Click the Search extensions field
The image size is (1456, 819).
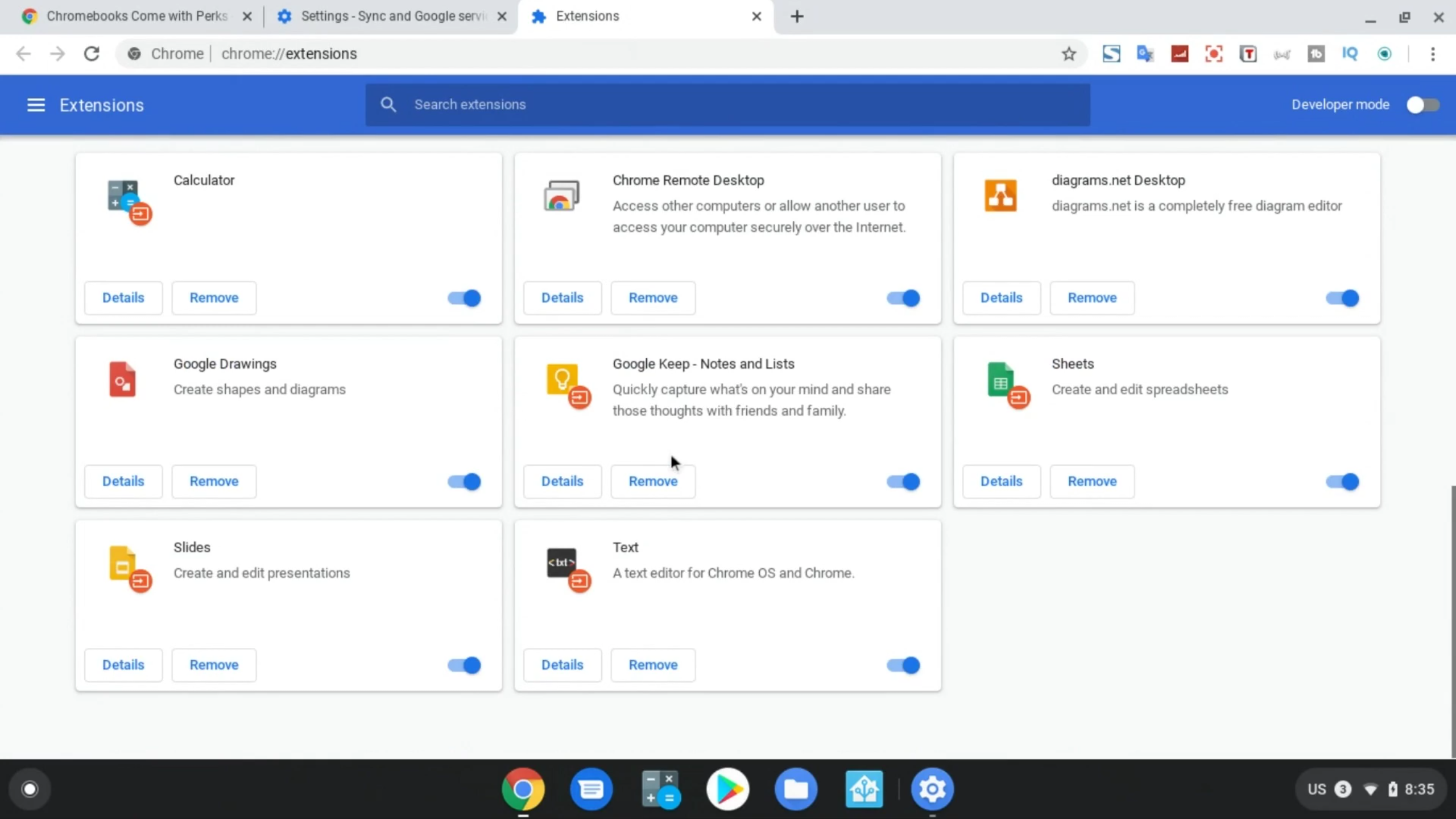click(x=727, y=105)
